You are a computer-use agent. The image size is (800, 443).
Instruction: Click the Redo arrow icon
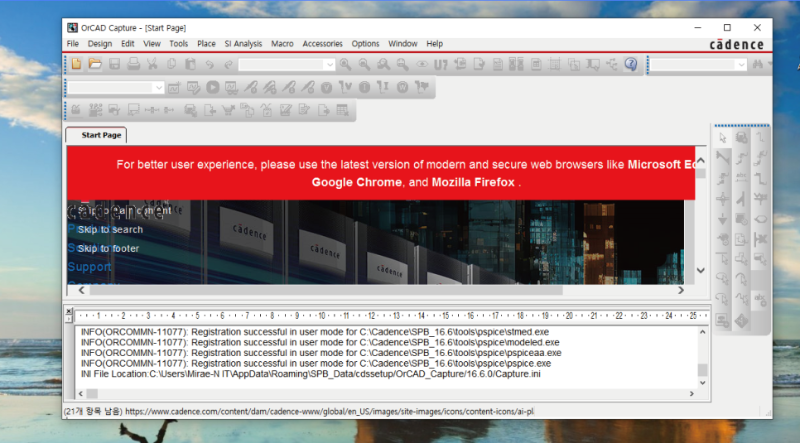click(x=229, y=64)
